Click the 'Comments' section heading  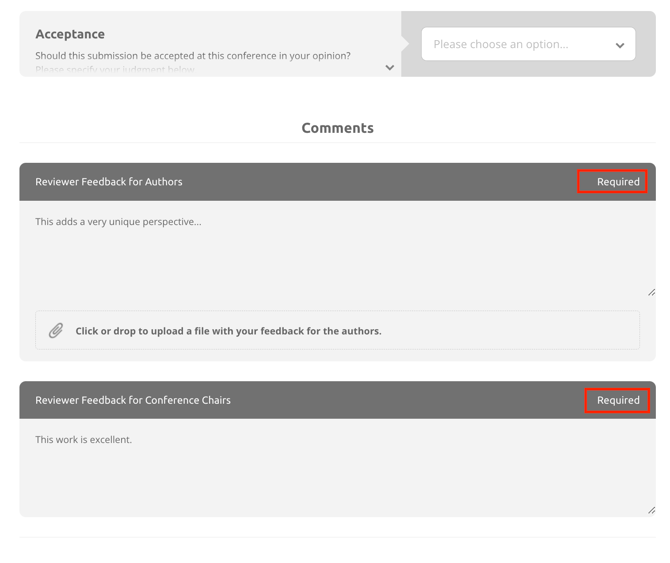337,128
